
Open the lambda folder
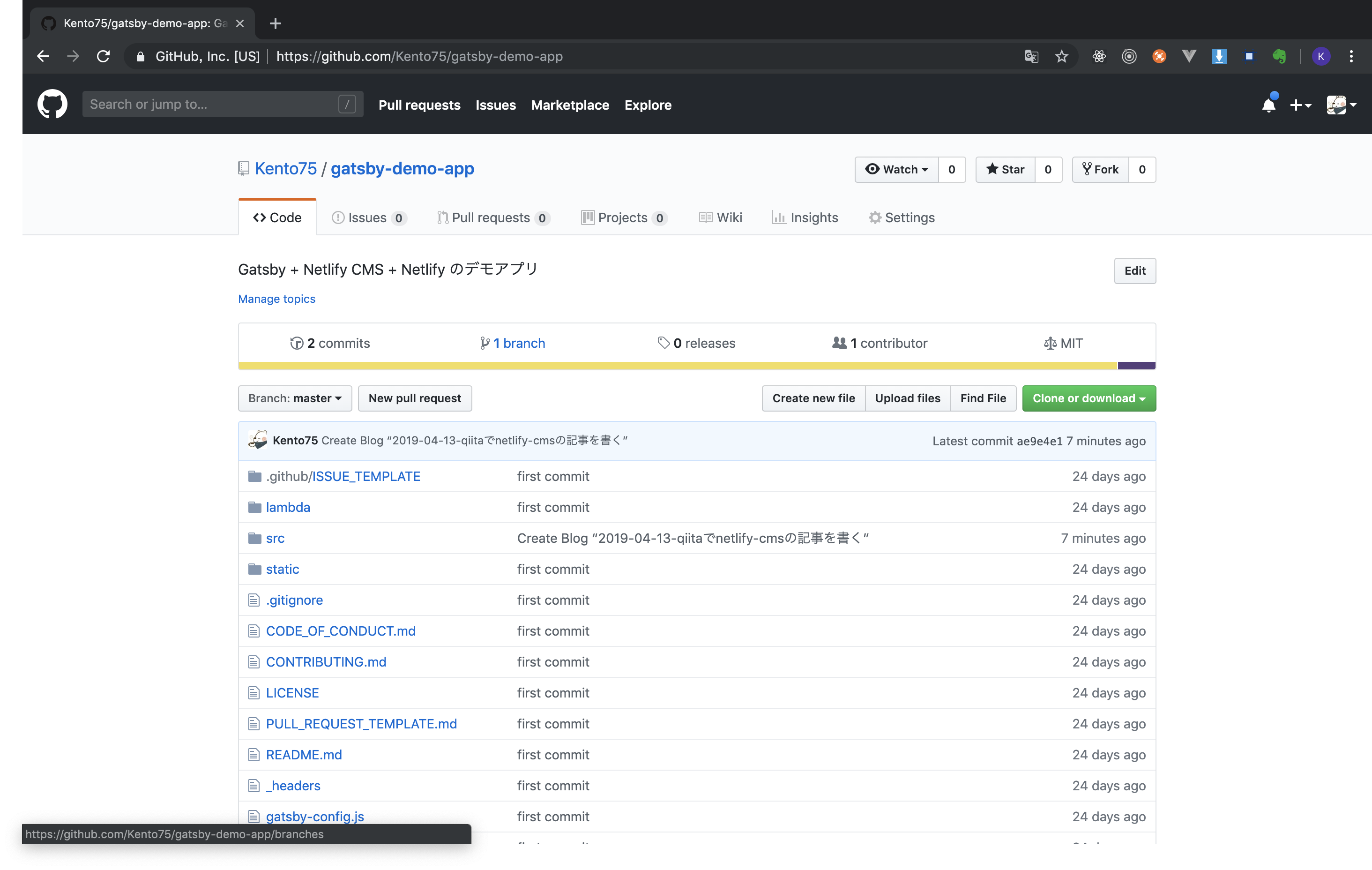[x=288, y=507]
